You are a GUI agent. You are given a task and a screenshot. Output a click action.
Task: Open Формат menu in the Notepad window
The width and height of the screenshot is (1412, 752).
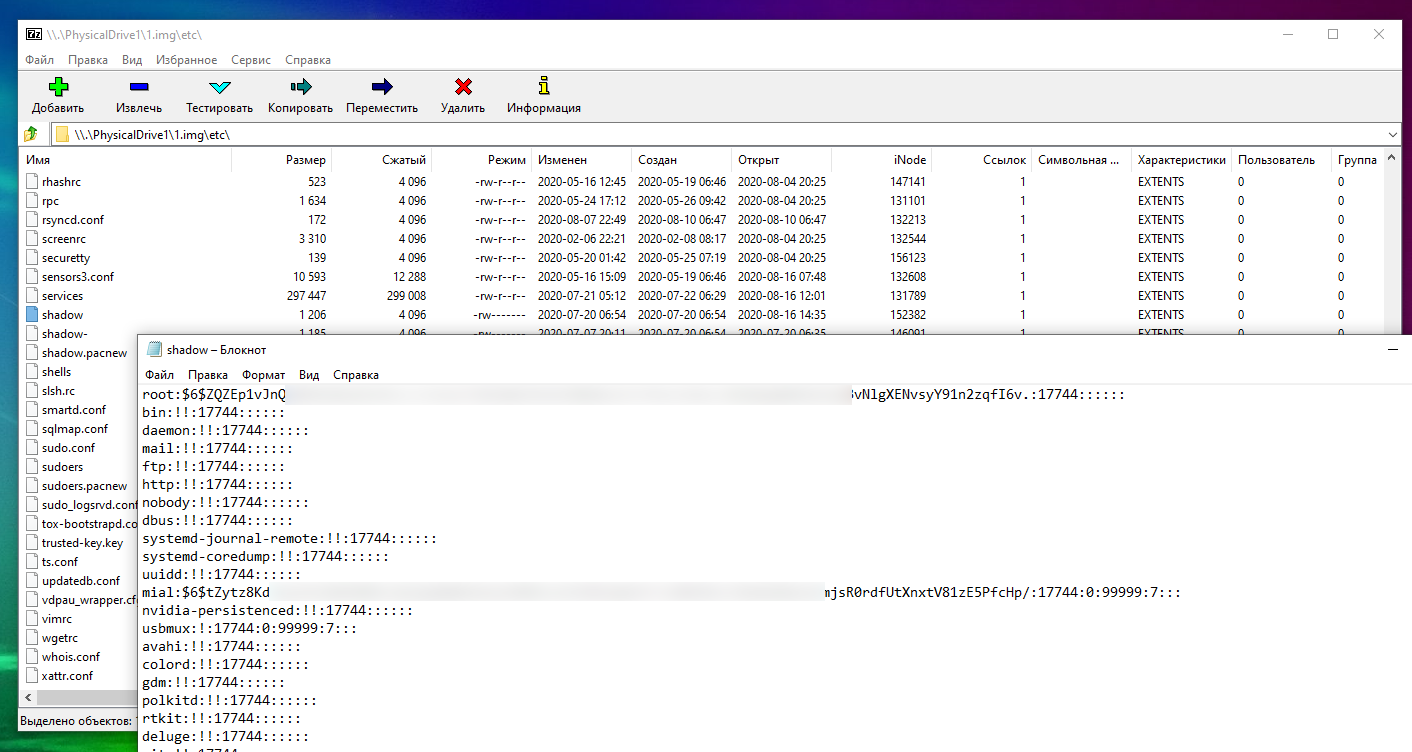[x=263, y=375]
